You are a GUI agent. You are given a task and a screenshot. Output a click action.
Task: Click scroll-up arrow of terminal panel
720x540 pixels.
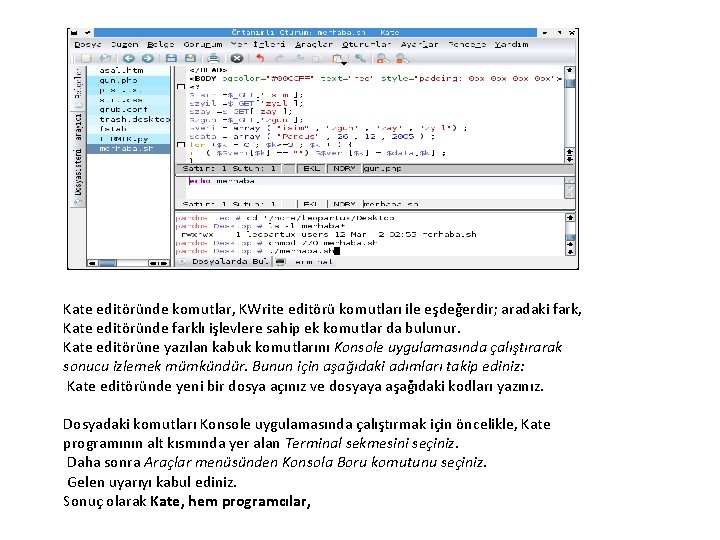pos(570,217)
